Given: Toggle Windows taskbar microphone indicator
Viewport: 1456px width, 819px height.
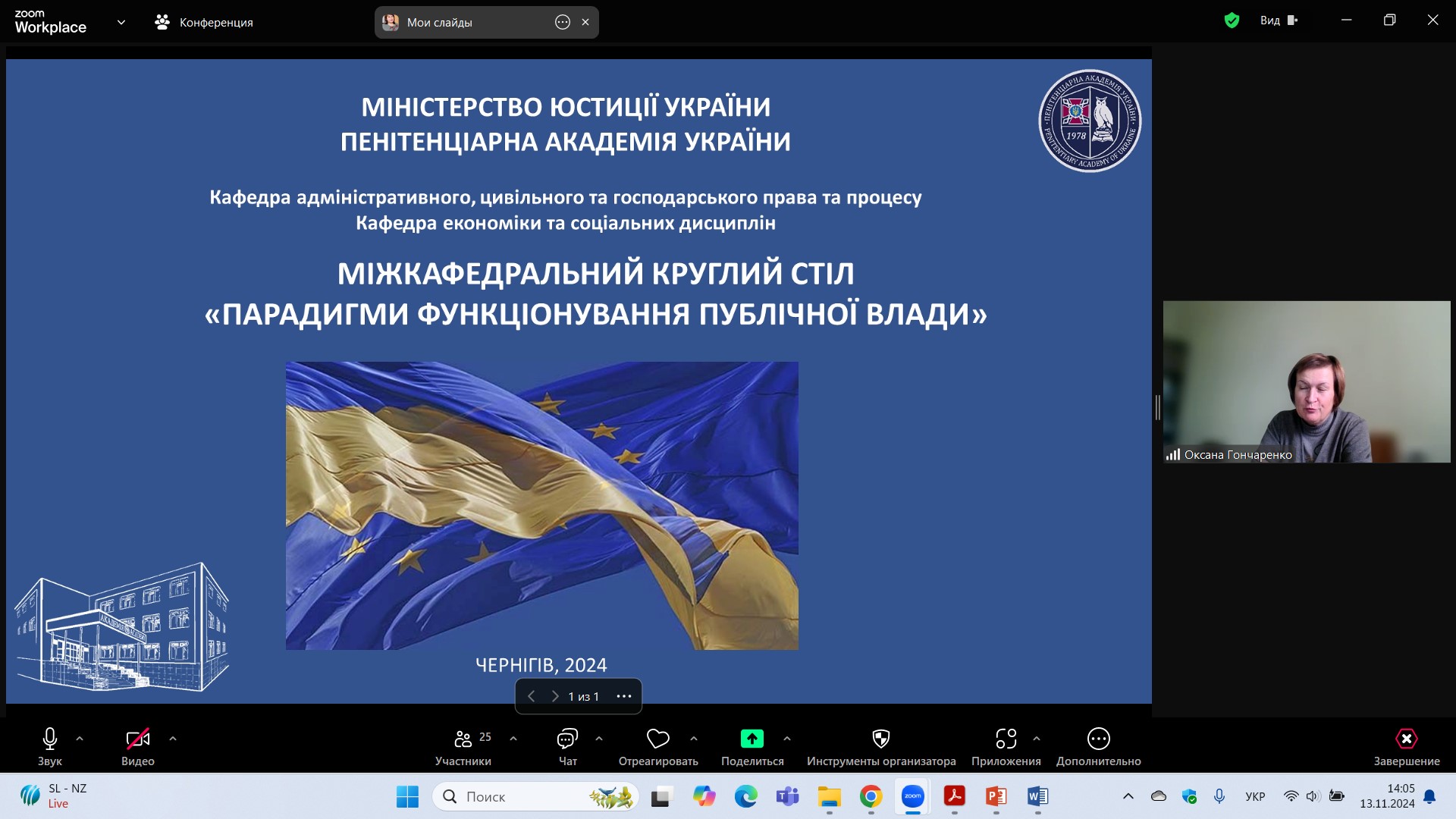Looking at the screenshot, I should pos(1219,796).
